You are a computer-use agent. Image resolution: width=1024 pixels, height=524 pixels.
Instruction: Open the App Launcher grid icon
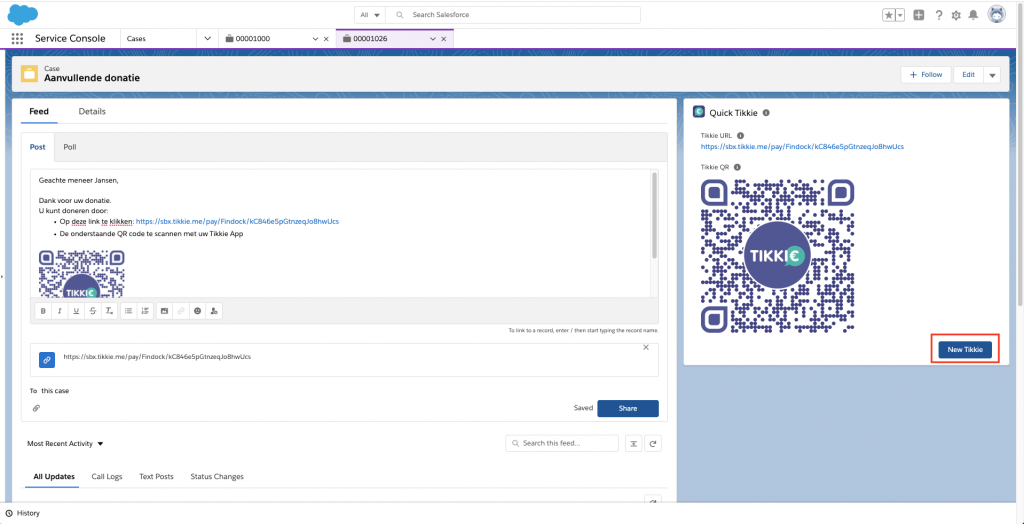pyautogui.click(x=17, y=38)
